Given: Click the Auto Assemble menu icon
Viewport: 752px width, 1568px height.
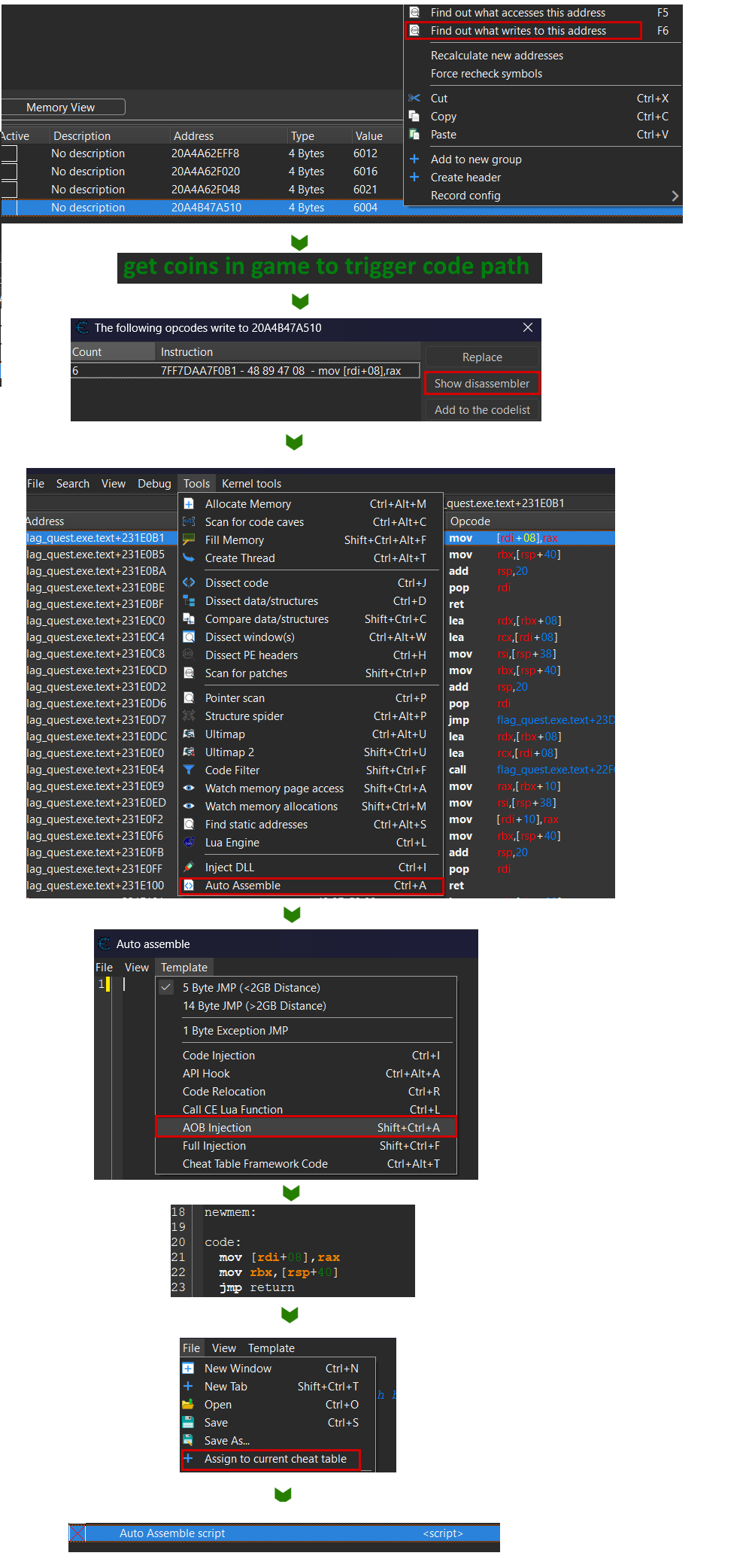Looking at the screenshot, I should coord(190,886).
